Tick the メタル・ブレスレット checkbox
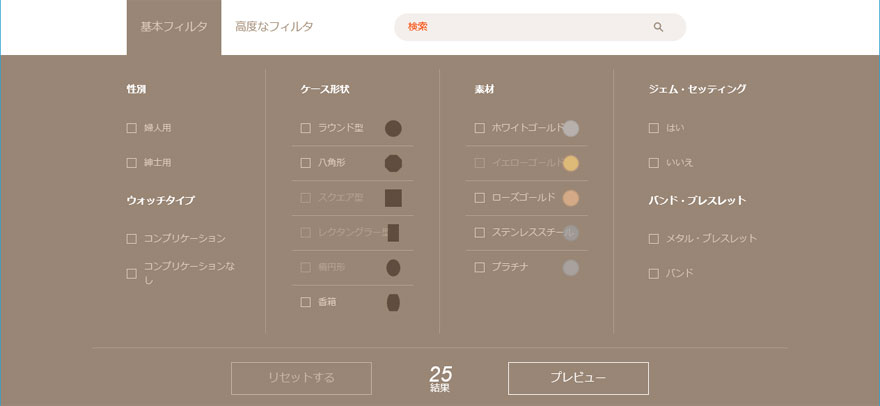Screen dimensions: 880x406 click(x=653, y=239)
